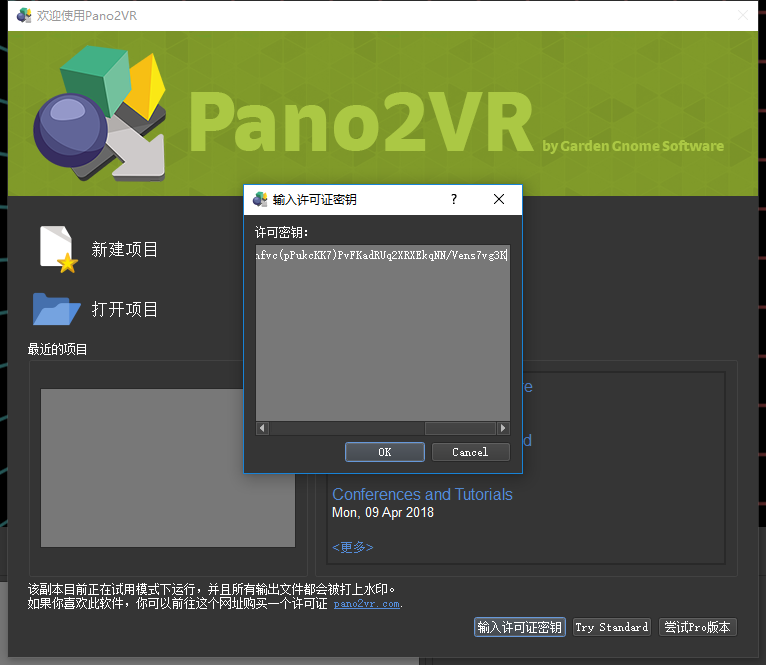The height and width of the screenshot is (665, 766).
Task: Select the Mon, 09 Apr 2018 date text
Action: point(383,512)
